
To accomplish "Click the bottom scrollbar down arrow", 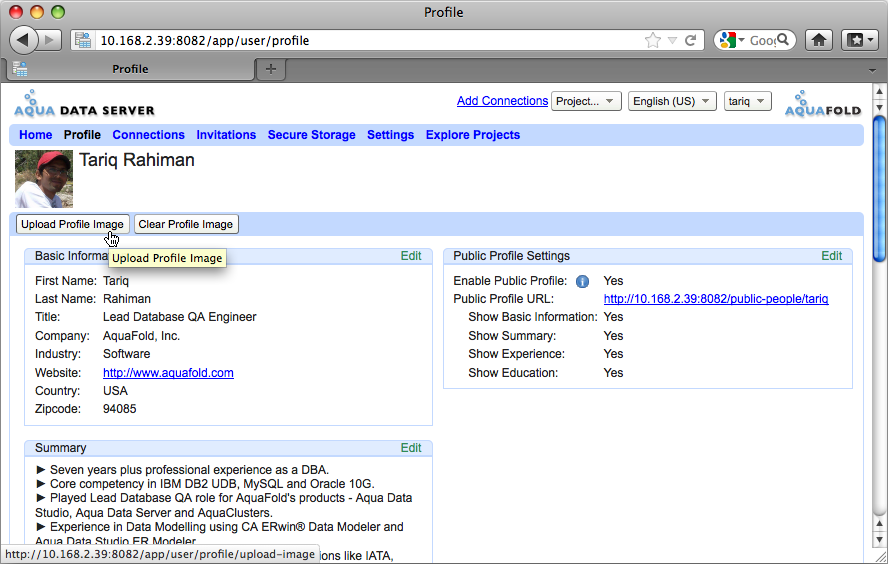I will tap(879, 540).
